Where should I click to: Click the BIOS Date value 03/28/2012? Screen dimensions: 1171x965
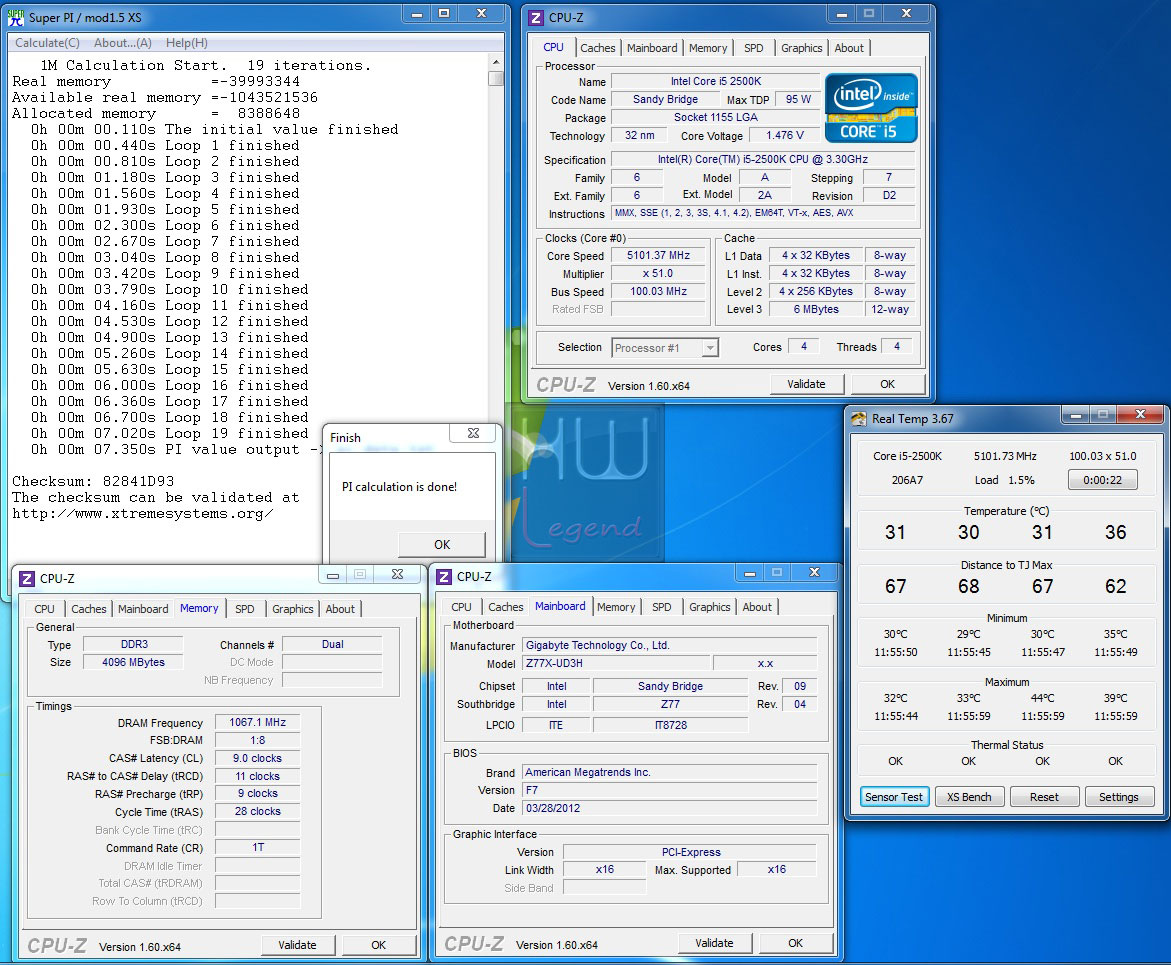(x=670, y=808)
